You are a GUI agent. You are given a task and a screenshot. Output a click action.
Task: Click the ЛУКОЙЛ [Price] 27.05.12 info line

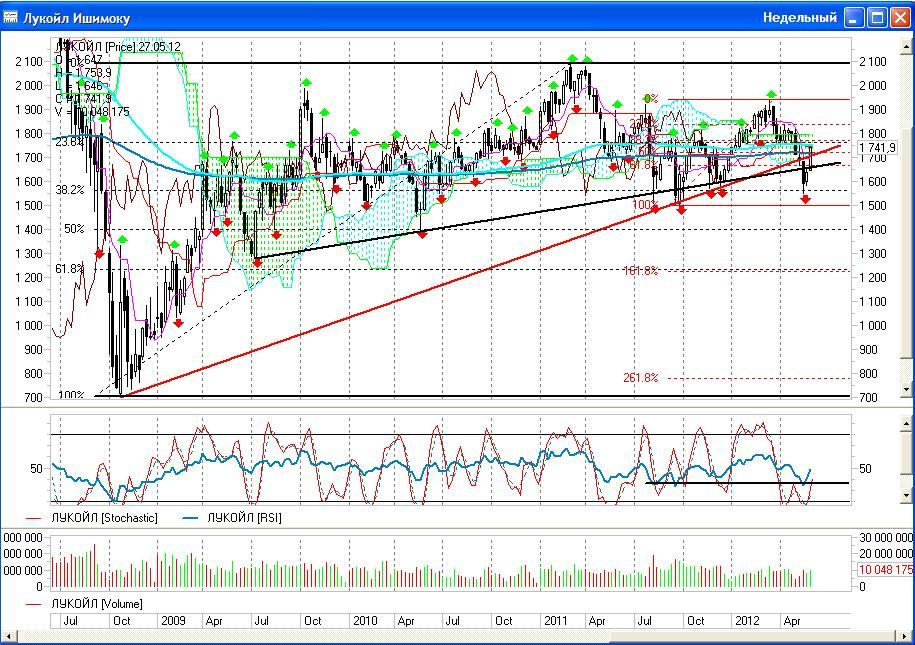pyautogui.click(x=117, y=47)
